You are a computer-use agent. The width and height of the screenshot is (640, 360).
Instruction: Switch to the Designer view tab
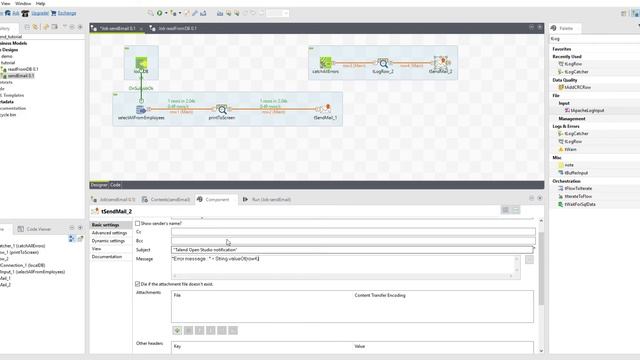99,185
